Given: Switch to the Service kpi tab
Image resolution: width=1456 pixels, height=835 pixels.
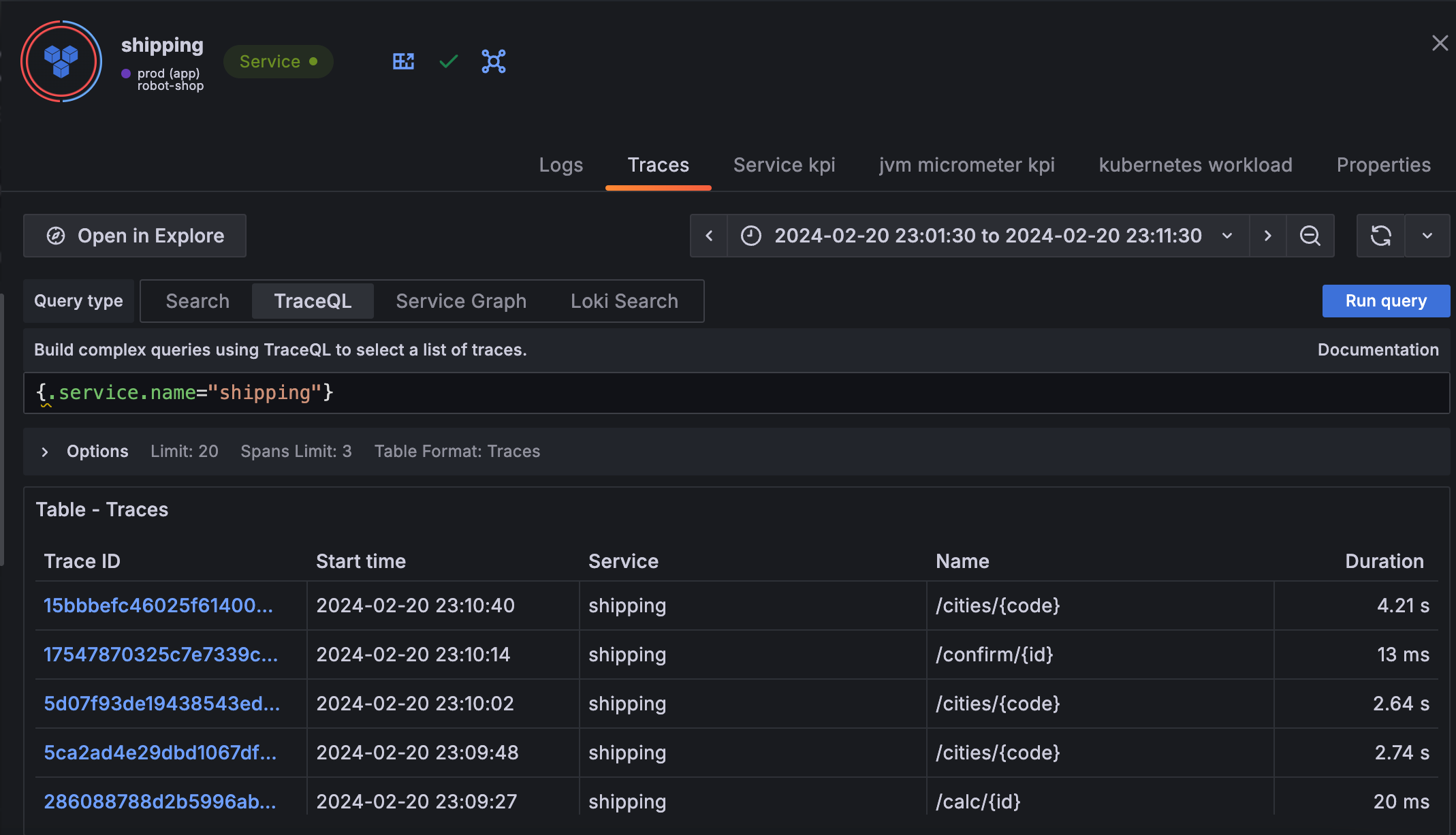Looking at the screenshot, I should pos(784,165).
